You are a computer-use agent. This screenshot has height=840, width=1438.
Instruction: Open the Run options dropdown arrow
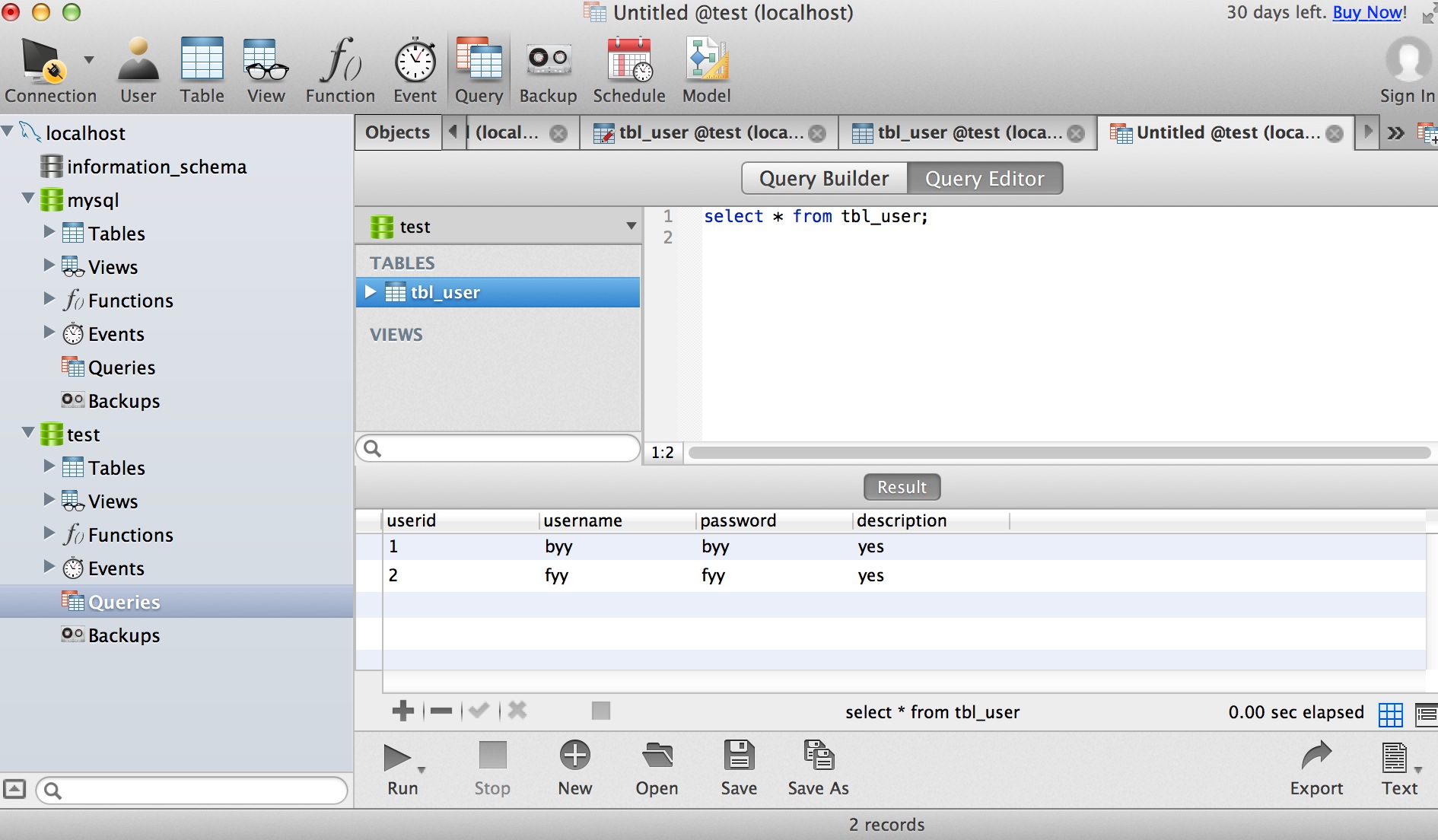pyautogui.click(x=421, y=770)
